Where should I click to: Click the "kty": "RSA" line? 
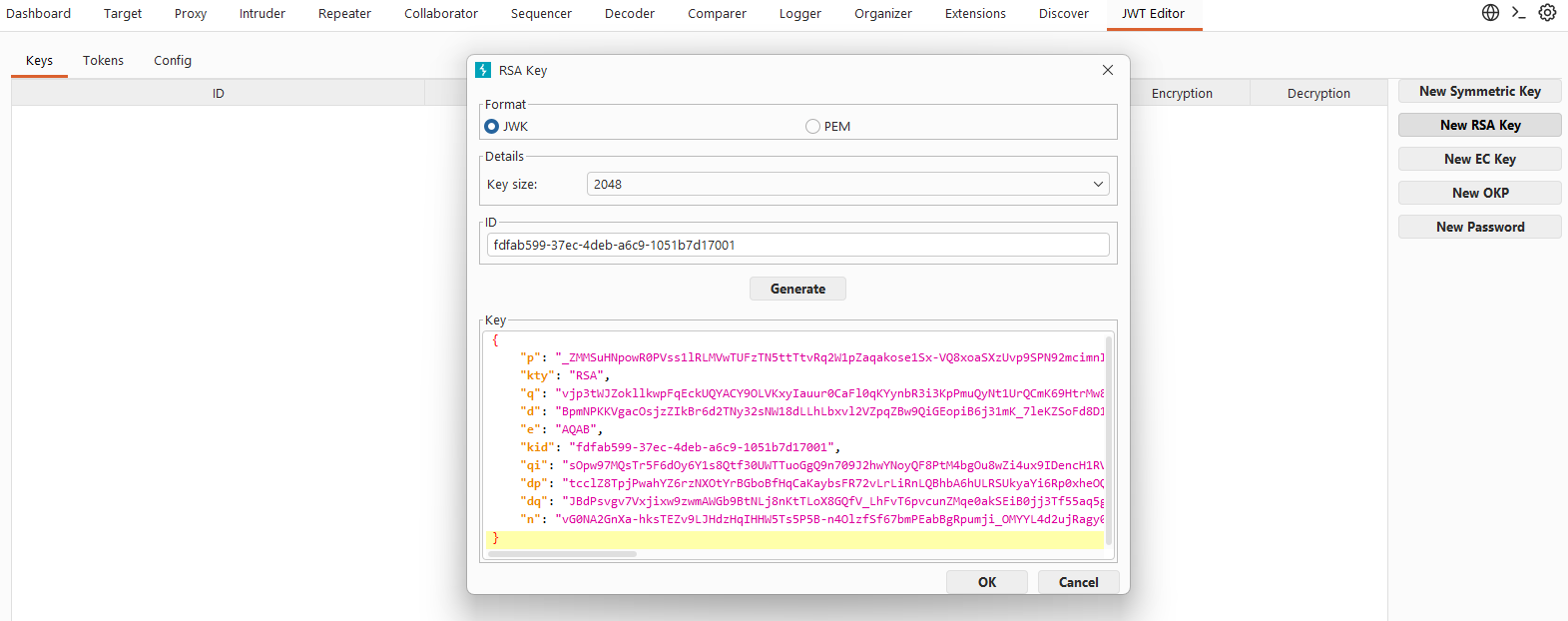click(564, 375)
